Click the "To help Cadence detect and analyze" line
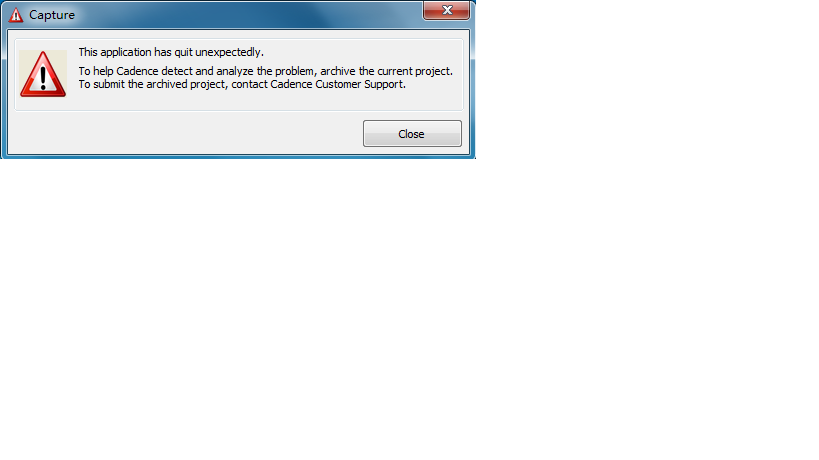The image size is (819, 460). tap(265, 71)
